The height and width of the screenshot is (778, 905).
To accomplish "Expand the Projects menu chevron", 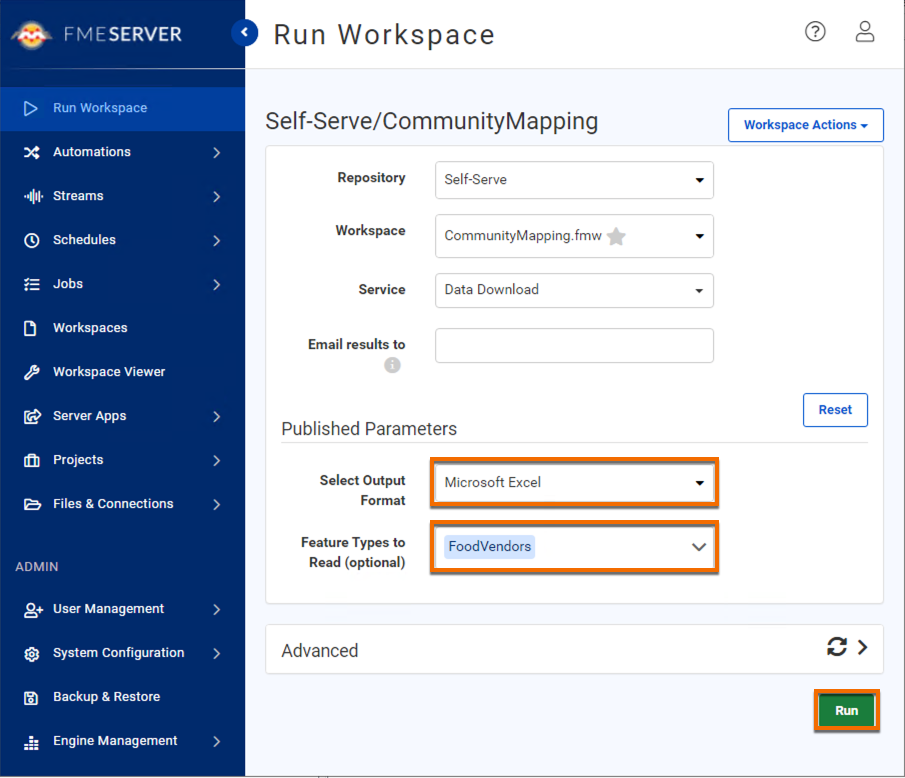I will click(x=216, y=460).
